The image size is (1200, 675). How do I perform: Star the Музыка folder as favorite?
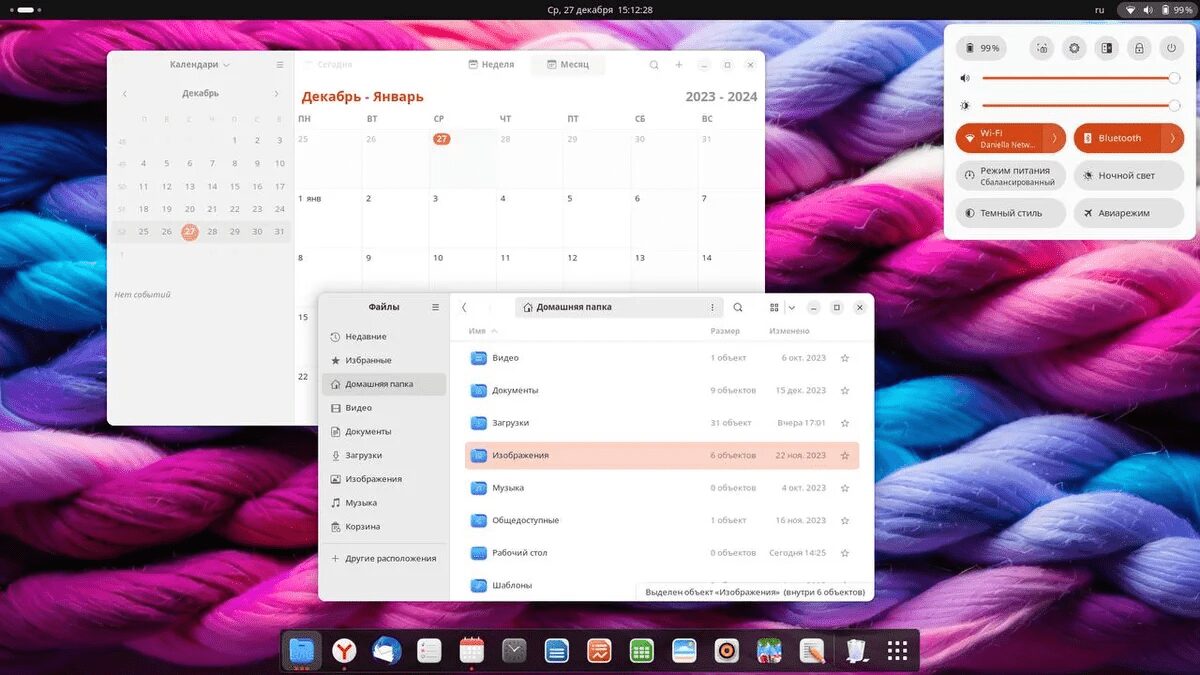click(x=845, y=488)
